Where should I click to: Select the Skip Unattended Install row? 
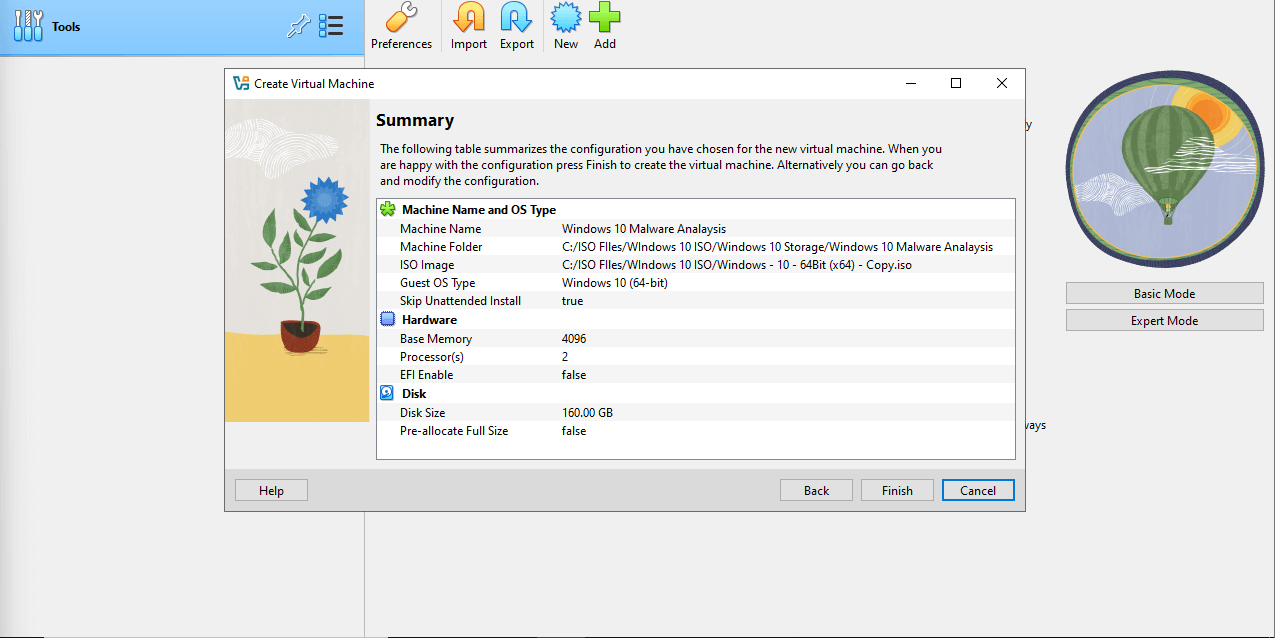pos(696,301)
